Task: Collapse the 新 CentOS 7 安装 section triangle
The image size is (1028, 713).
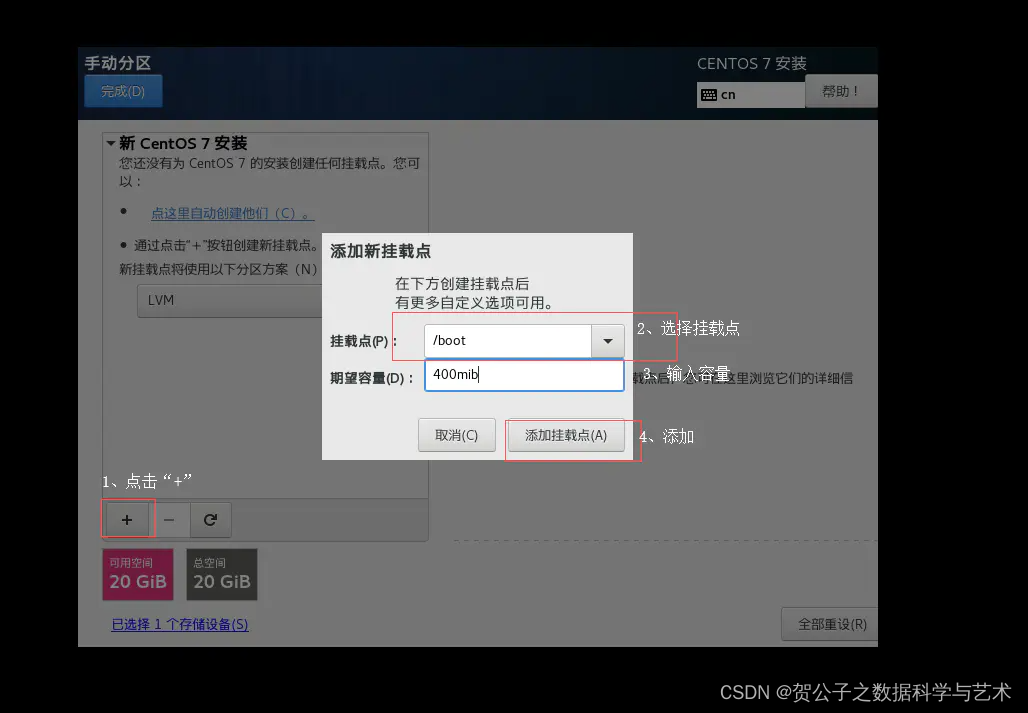Action: pyautogui.click(x=111, y=144)
